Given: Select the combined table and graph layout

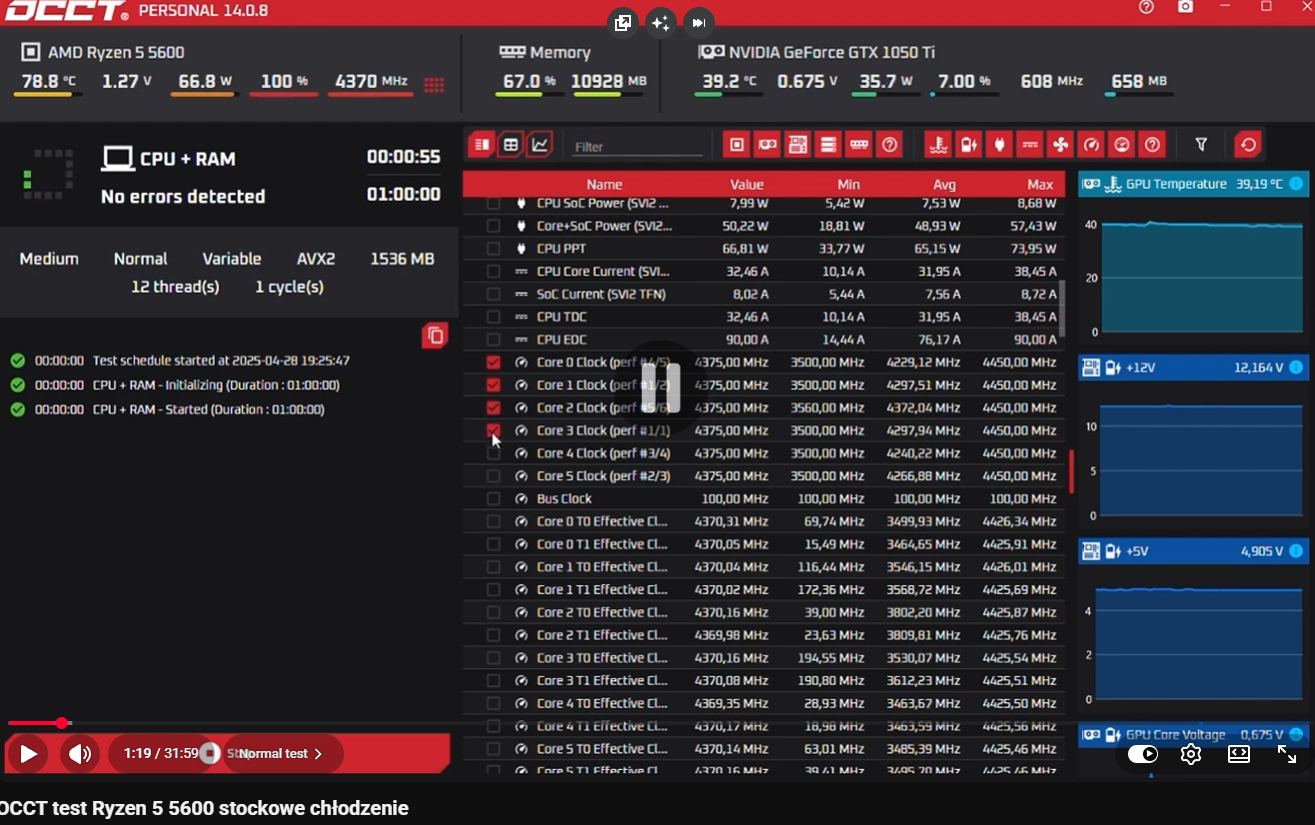Looking at the screenshot, I should [482, 145].
